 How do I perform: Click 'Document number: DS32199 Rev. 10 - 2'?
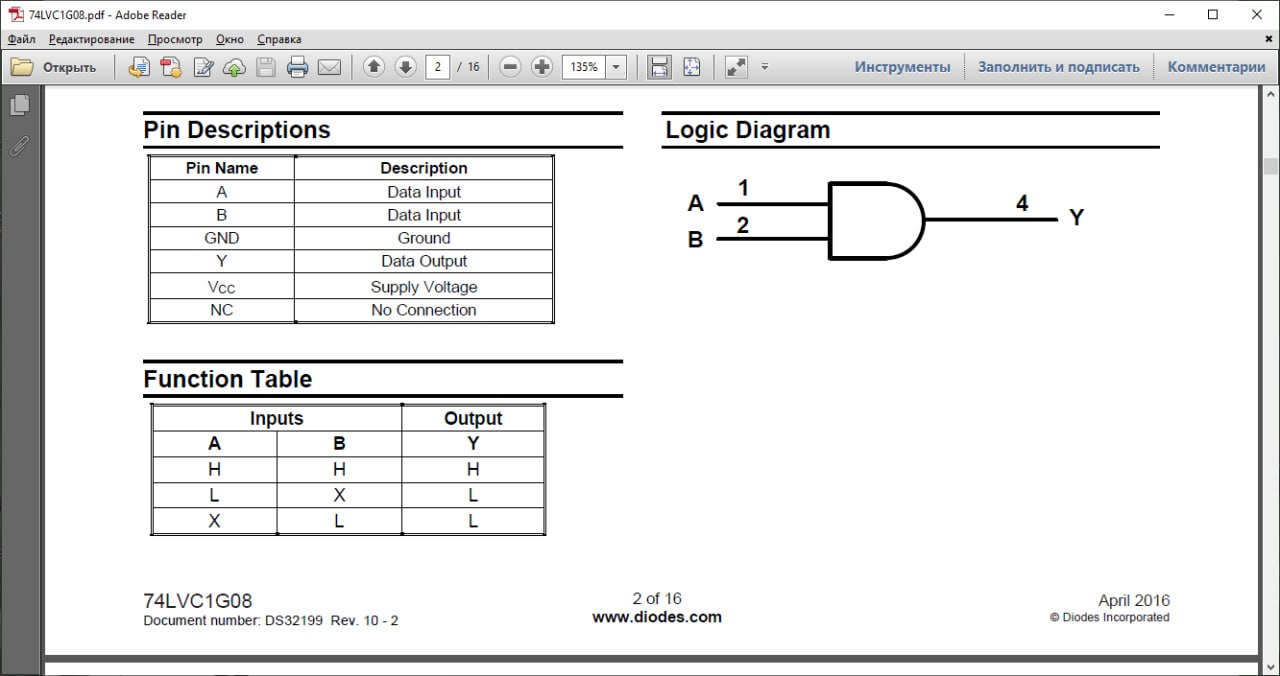[x=271, y=620]
